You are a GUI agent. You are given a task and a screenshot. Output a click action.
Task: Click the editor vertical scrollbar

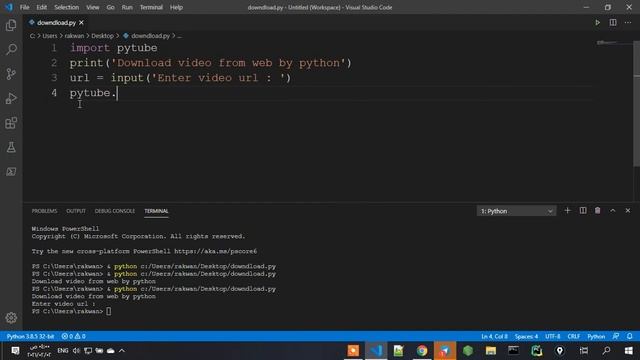click(636, 104)
